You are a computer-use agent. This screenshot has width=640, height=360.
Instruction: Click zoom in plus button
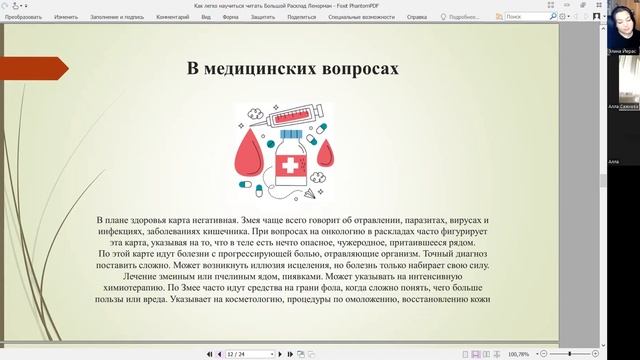[x=596, y=354]
